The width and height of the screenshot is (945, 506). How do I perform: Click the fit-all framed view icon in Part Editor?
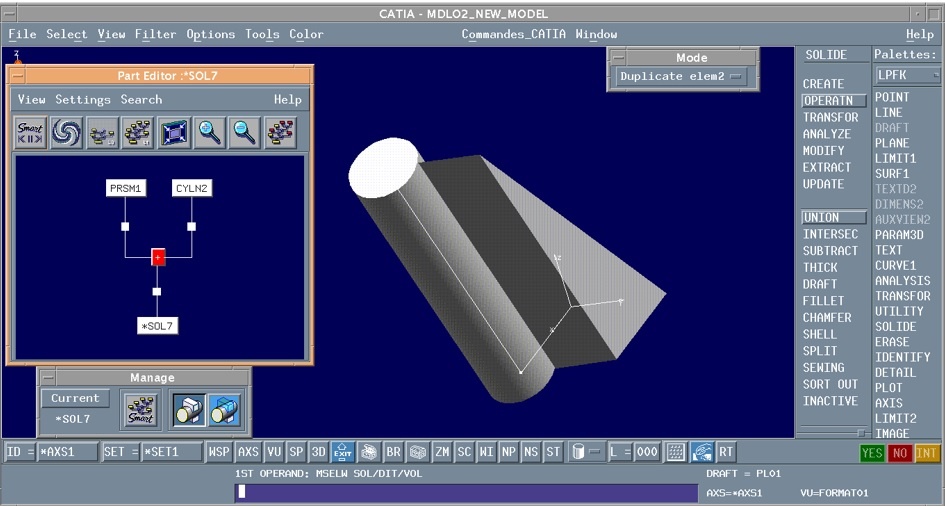pyautogui.click(x=174, y=133)
